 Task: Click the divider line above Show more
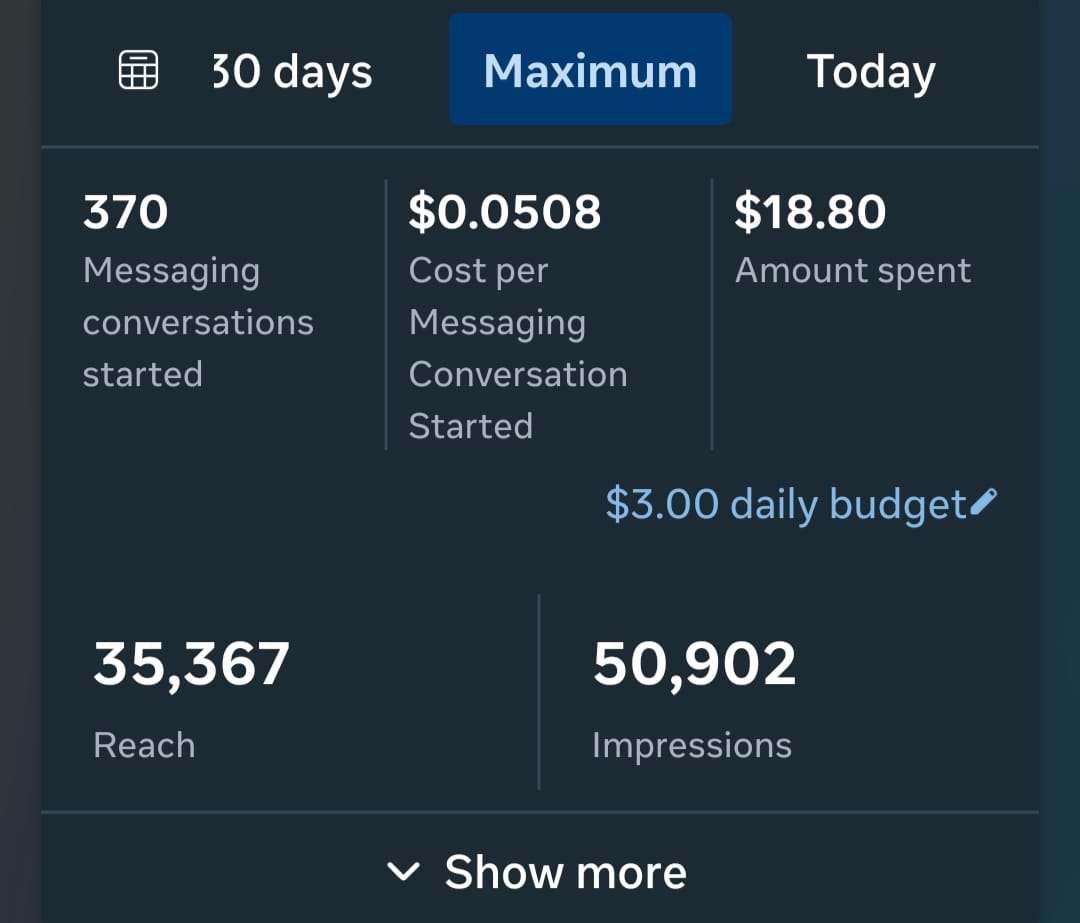pyautogui.click(x=540, y=812)
